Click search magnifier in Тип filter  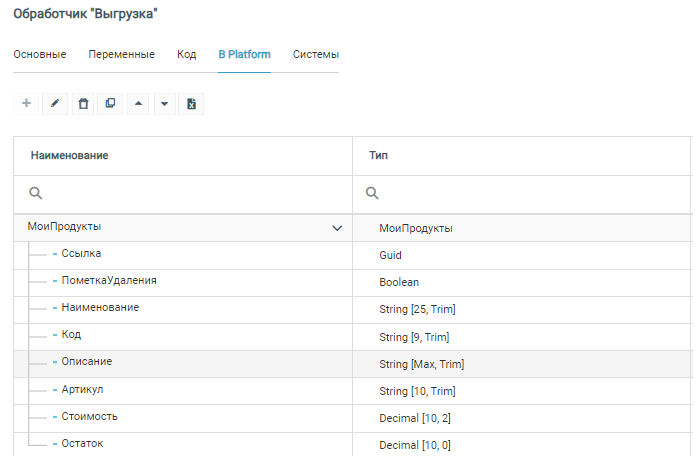[x=372, y=193]
